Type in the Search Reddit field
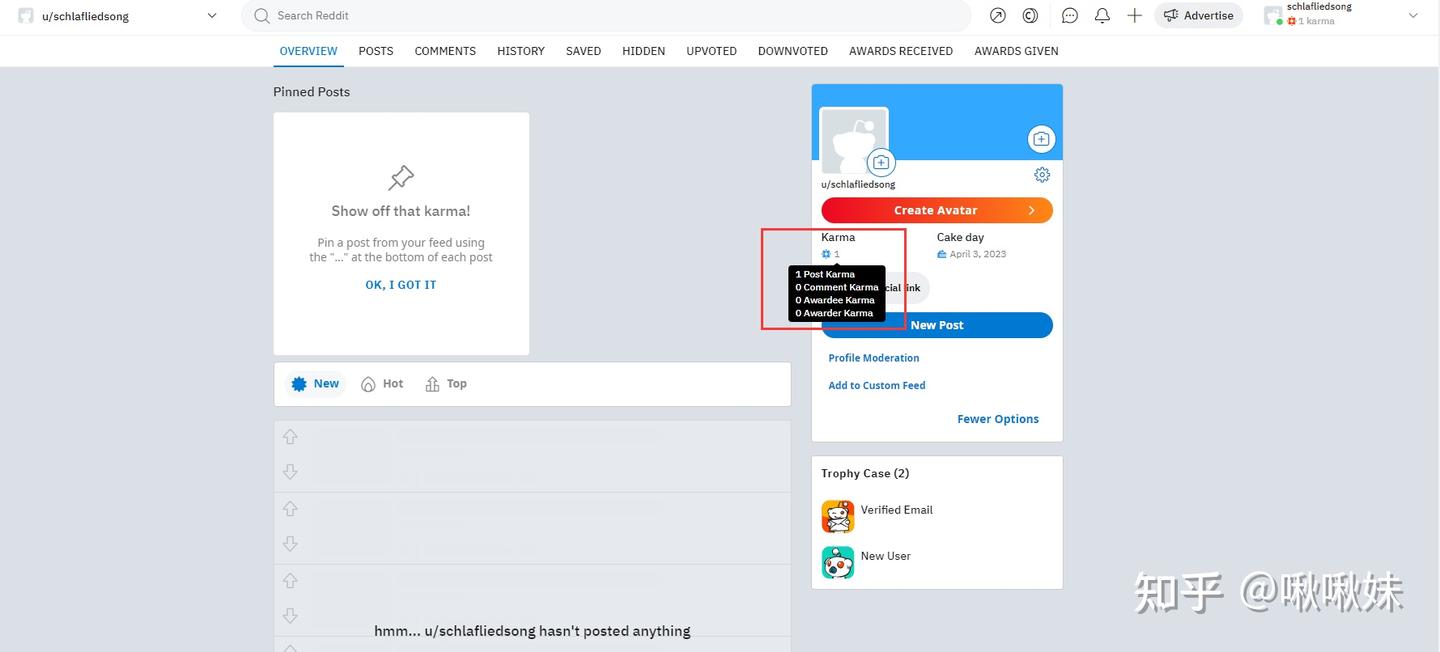Screen dimensions: 1440x652 click(600, 15)
